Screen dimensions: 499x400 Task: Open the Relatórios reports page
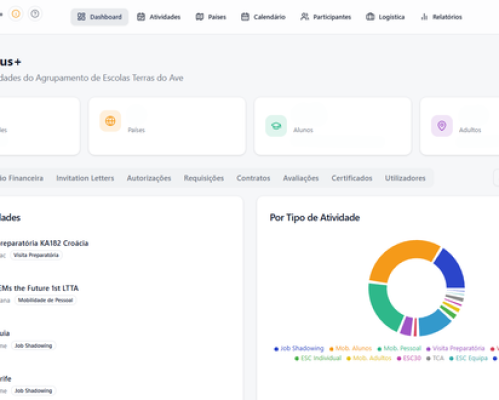click(441, 17)
